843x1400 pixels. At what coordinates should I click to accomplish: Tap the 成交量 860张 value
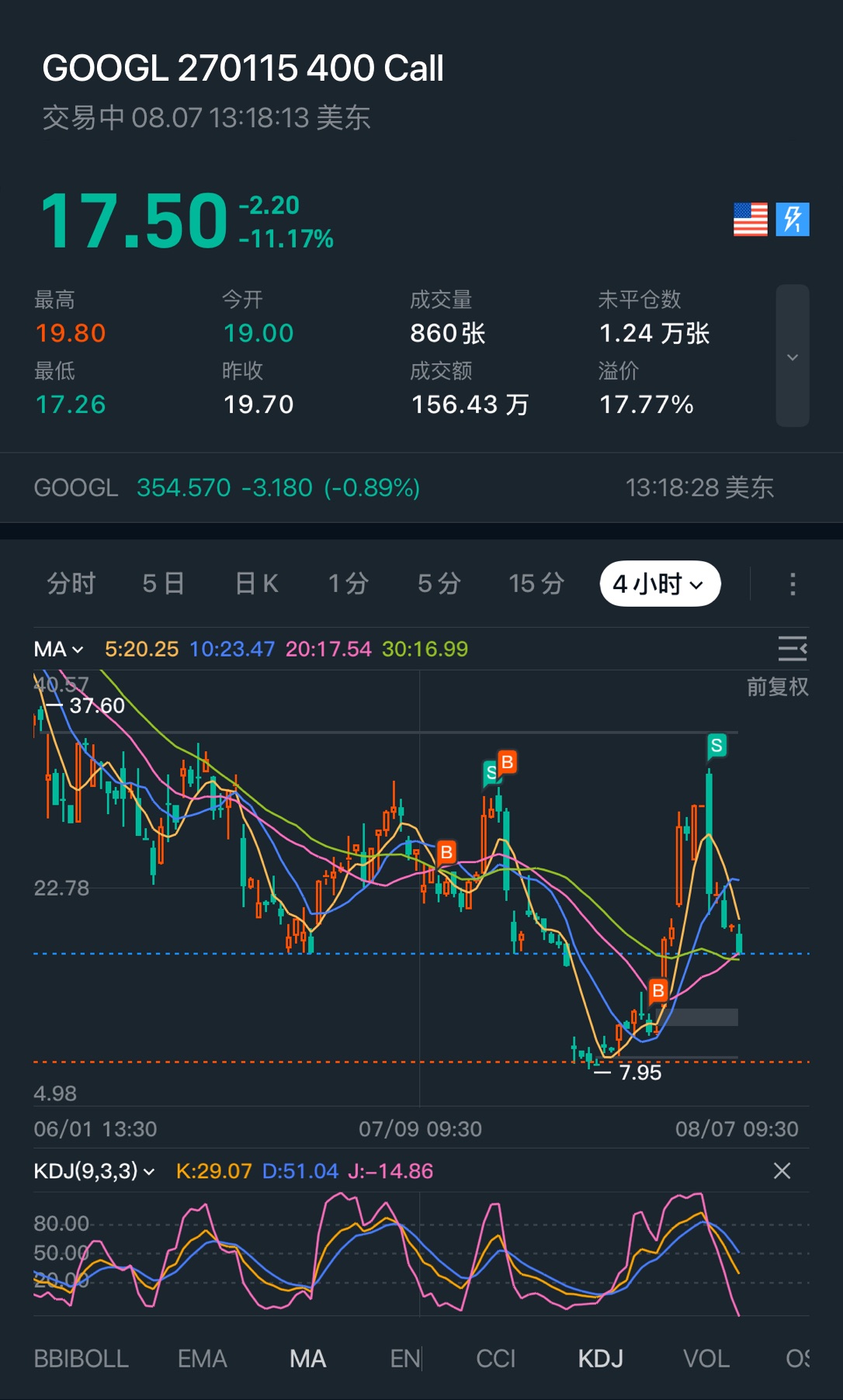click(x=448, y=333)
